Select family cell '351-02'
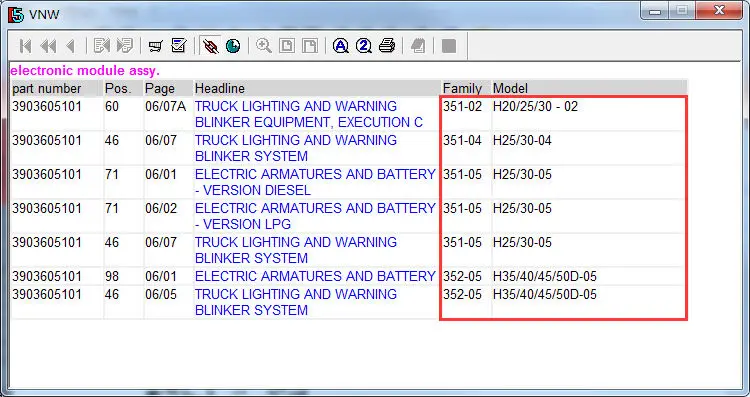Image resolution: width=750 pixels, height=397 pixels. click(x=462, y=106)
